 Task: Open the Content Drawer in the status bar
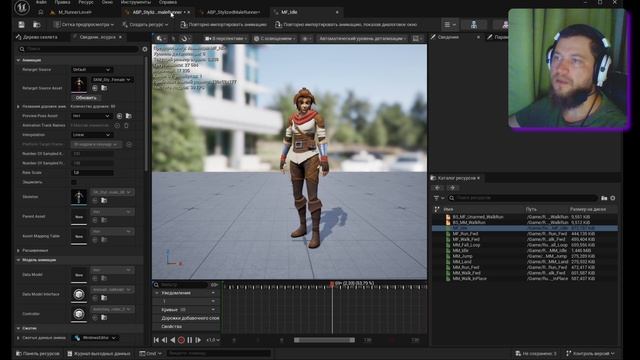38,353
